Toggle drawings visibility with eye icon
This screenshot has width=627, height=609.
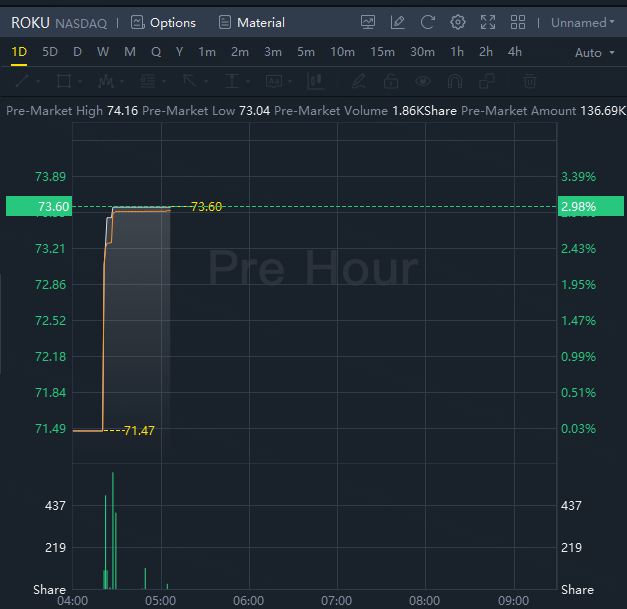(423, 81)
